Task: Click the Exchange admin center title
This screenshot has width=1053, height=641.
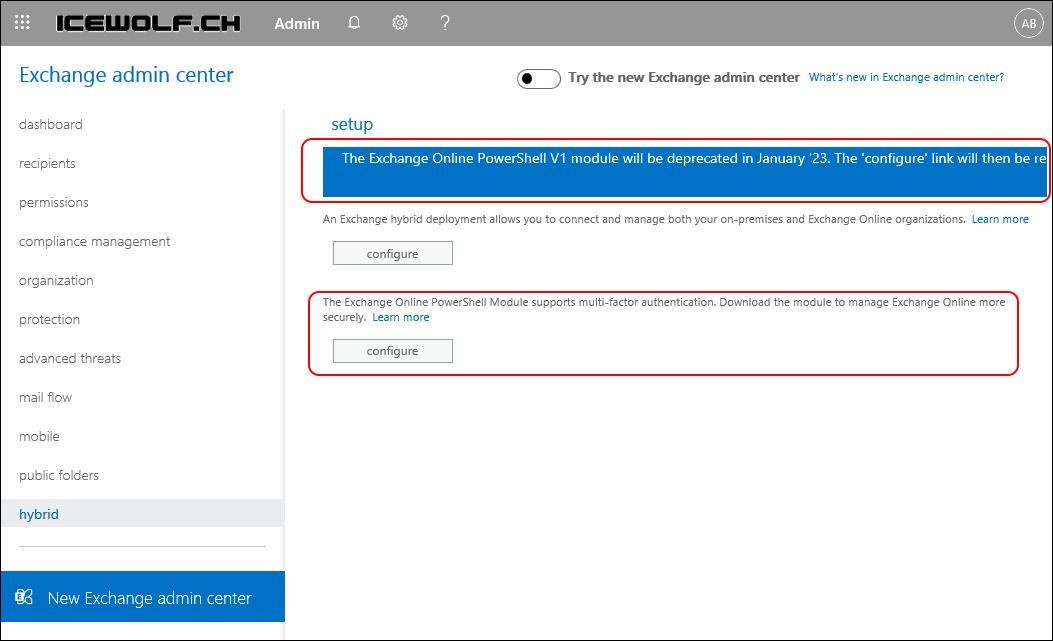Action: 126,75
